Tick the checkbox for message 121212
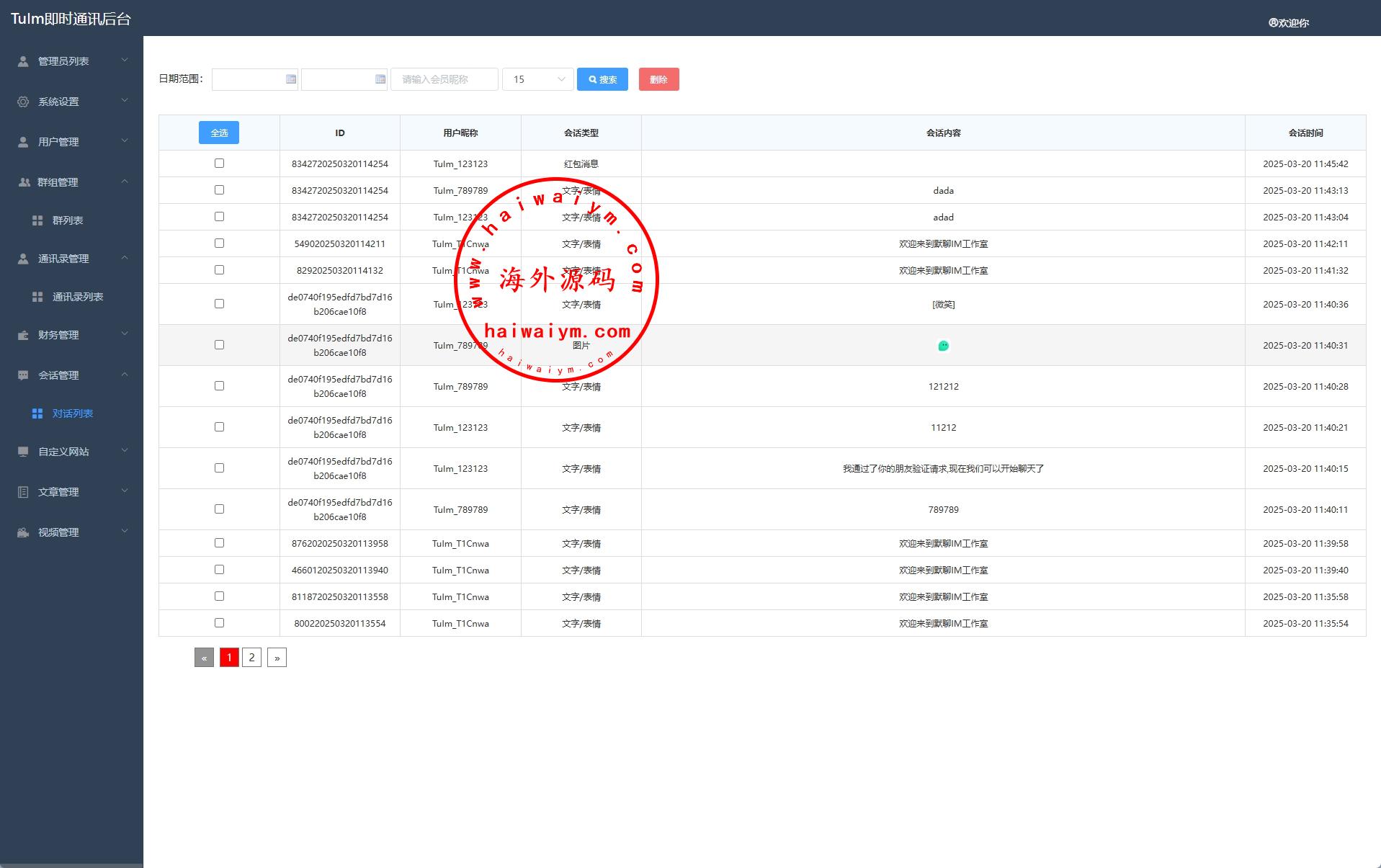Screen dimensions: 1381x868 pyautogui.click(x=219, y=386)
